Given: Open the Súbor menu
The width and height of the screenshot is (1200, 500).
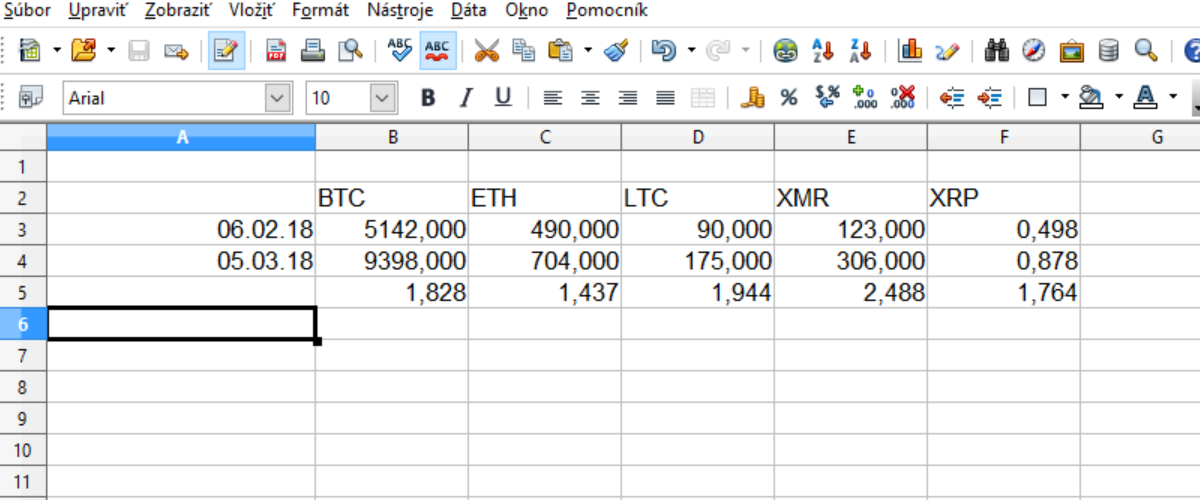Looking at the screenshot, I should click(x=28, y=11).
